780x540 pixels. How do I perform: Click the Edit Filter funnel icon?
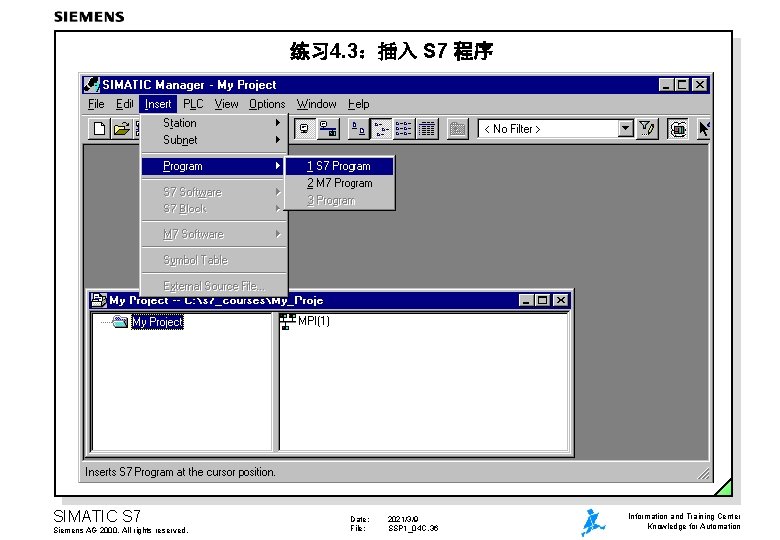647,129
